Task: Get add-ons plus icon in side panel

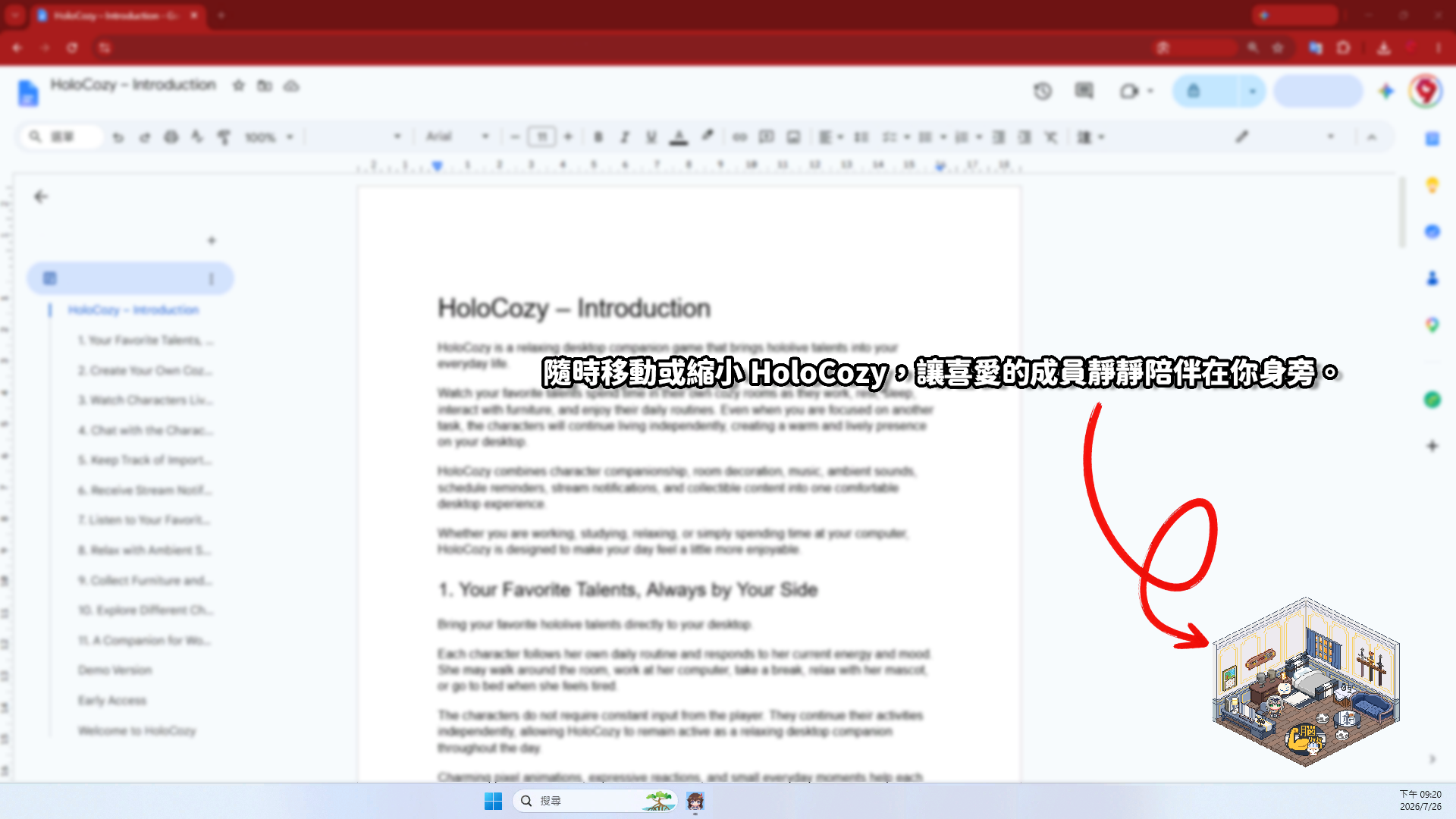Action: (x=1432, y=446)
